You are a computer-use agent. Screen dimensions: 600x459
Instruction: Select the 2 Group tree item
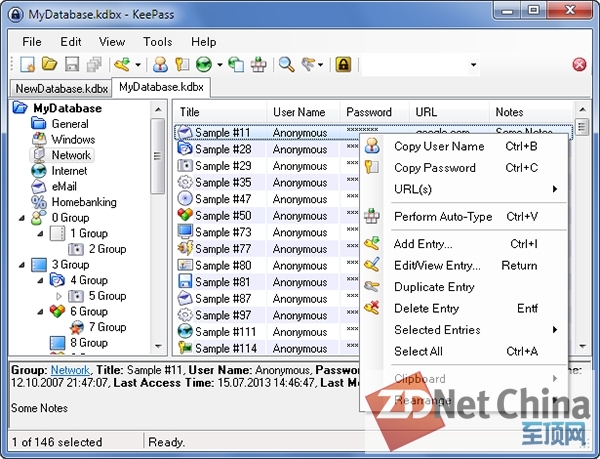[107, 249]
